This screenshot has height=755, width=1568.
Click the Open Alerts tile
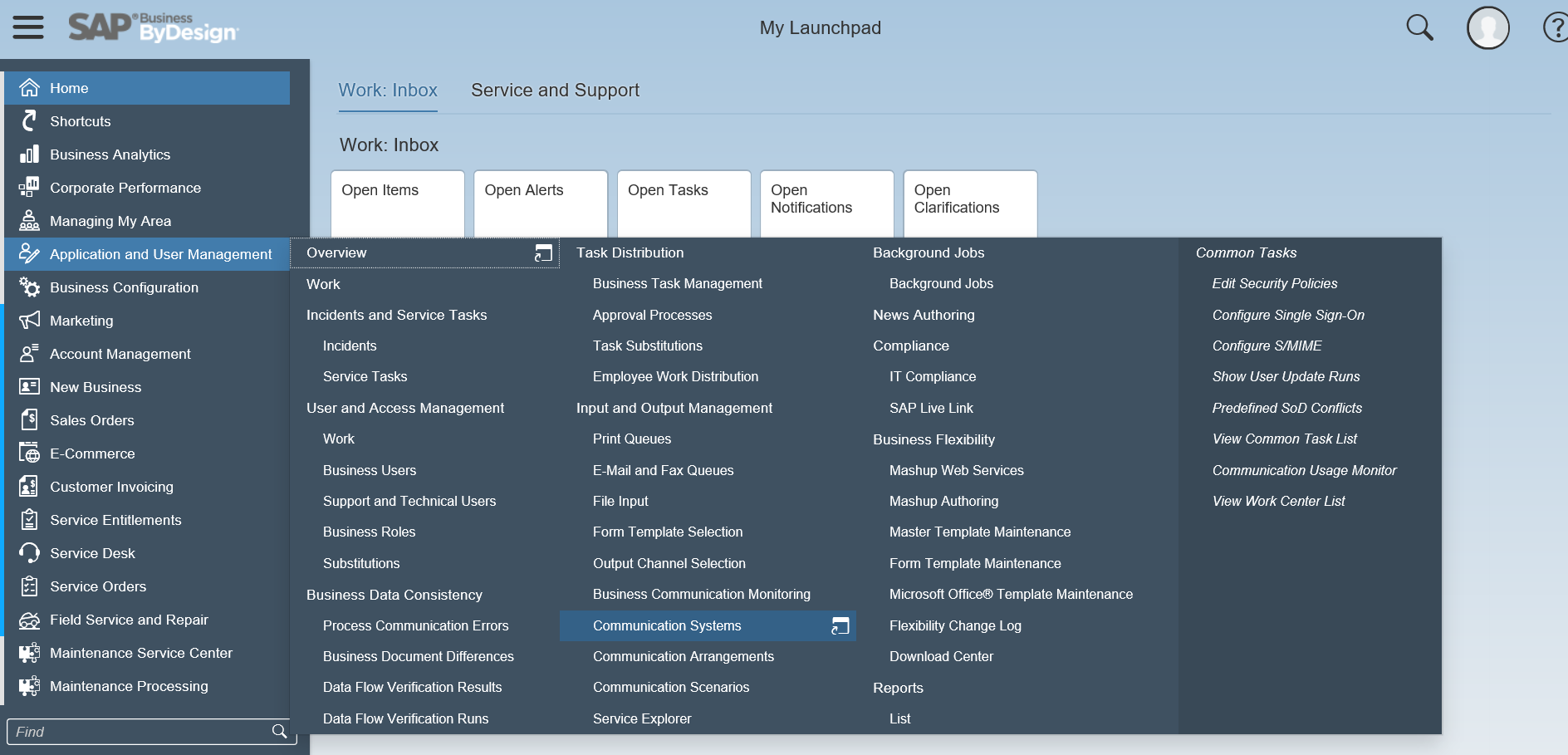coord(541,203)
